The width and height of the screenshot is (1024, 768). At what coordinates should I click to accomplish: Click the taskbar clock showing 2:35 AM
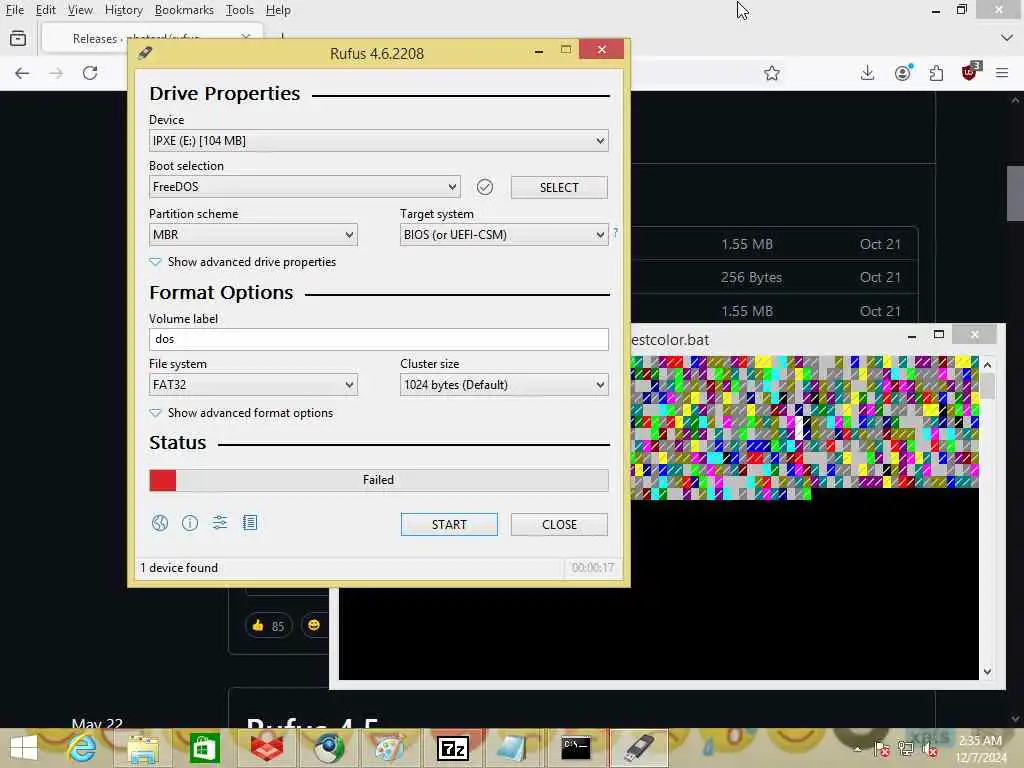pos(980,749)
